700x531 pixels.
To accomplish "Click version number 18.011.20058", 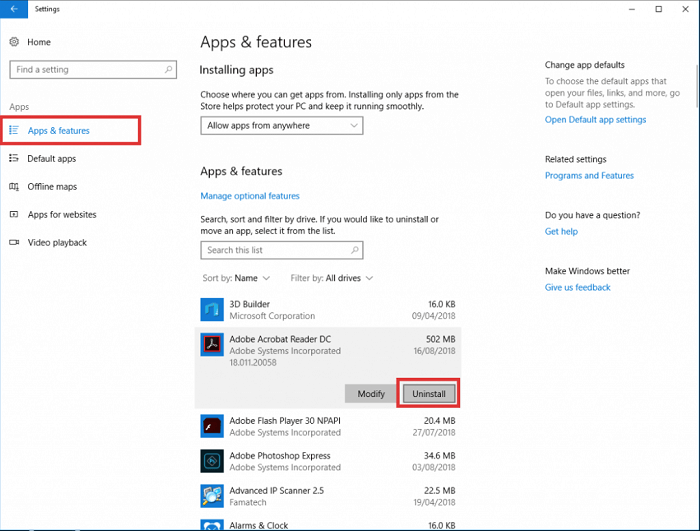I will tap(253, 363).
